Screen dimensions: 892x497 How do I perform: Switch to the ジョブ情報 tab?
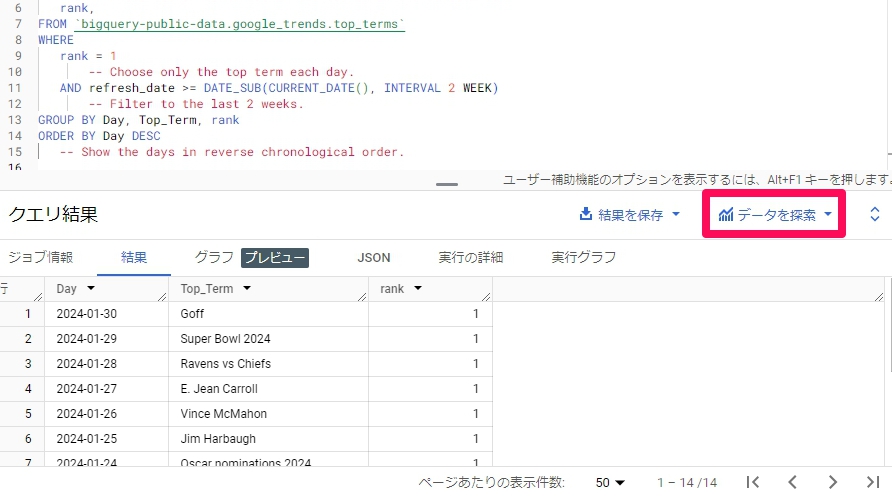pyautogui.click(x=40, y=258)
